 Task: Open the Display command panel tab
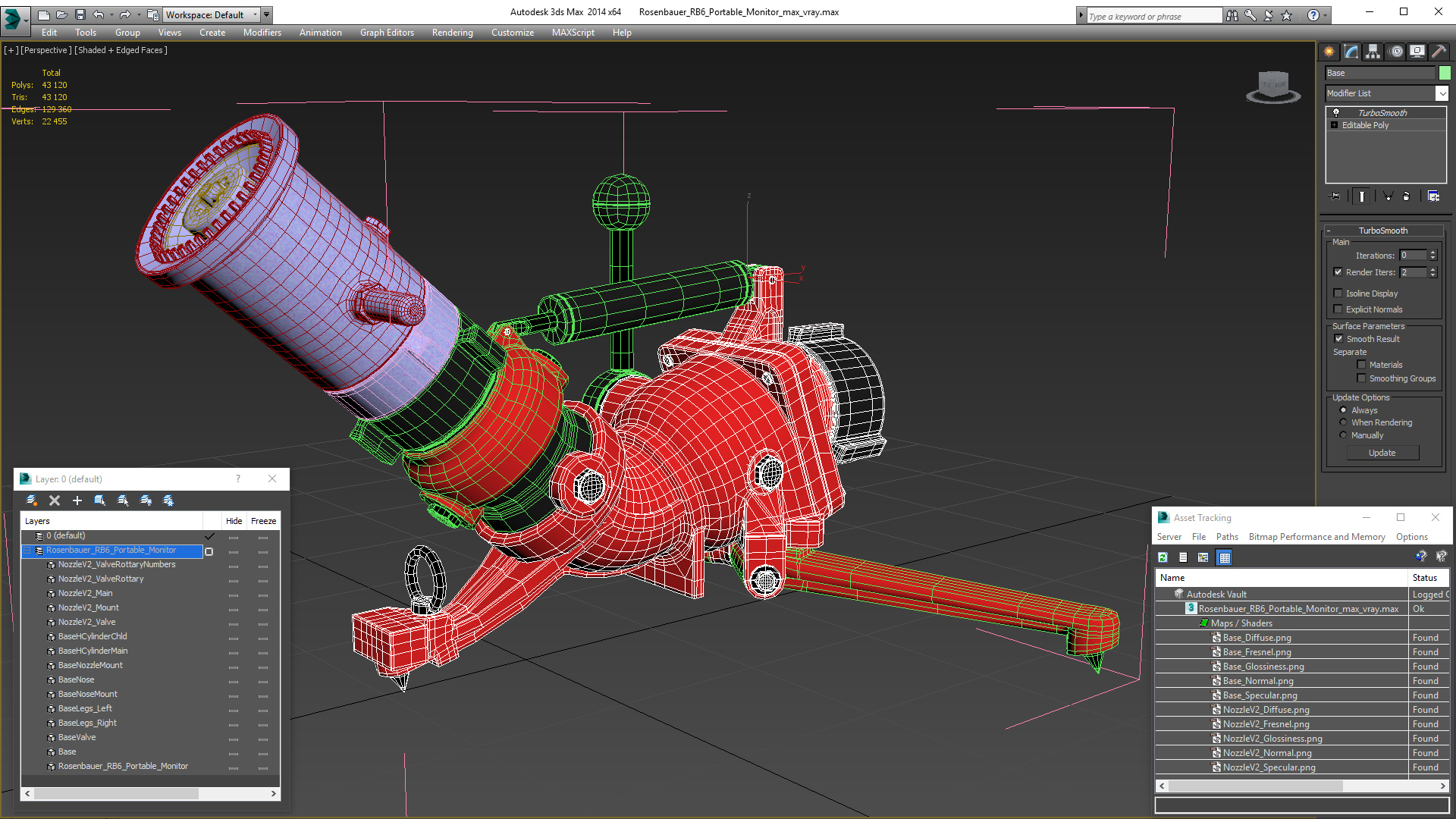(x=1417, y=52)
